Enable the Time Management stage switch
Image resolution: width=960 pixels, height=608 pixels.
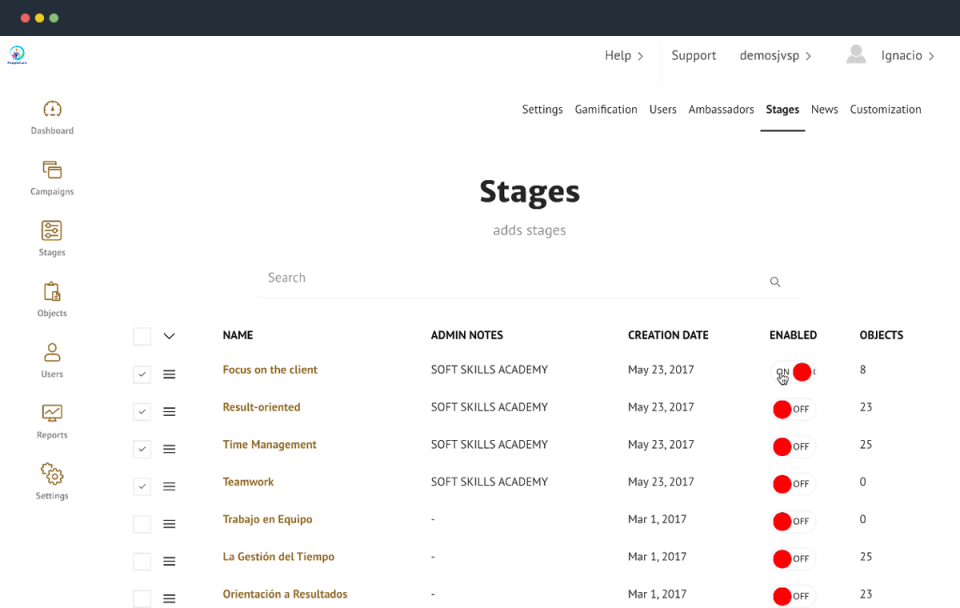pos(793,446)
